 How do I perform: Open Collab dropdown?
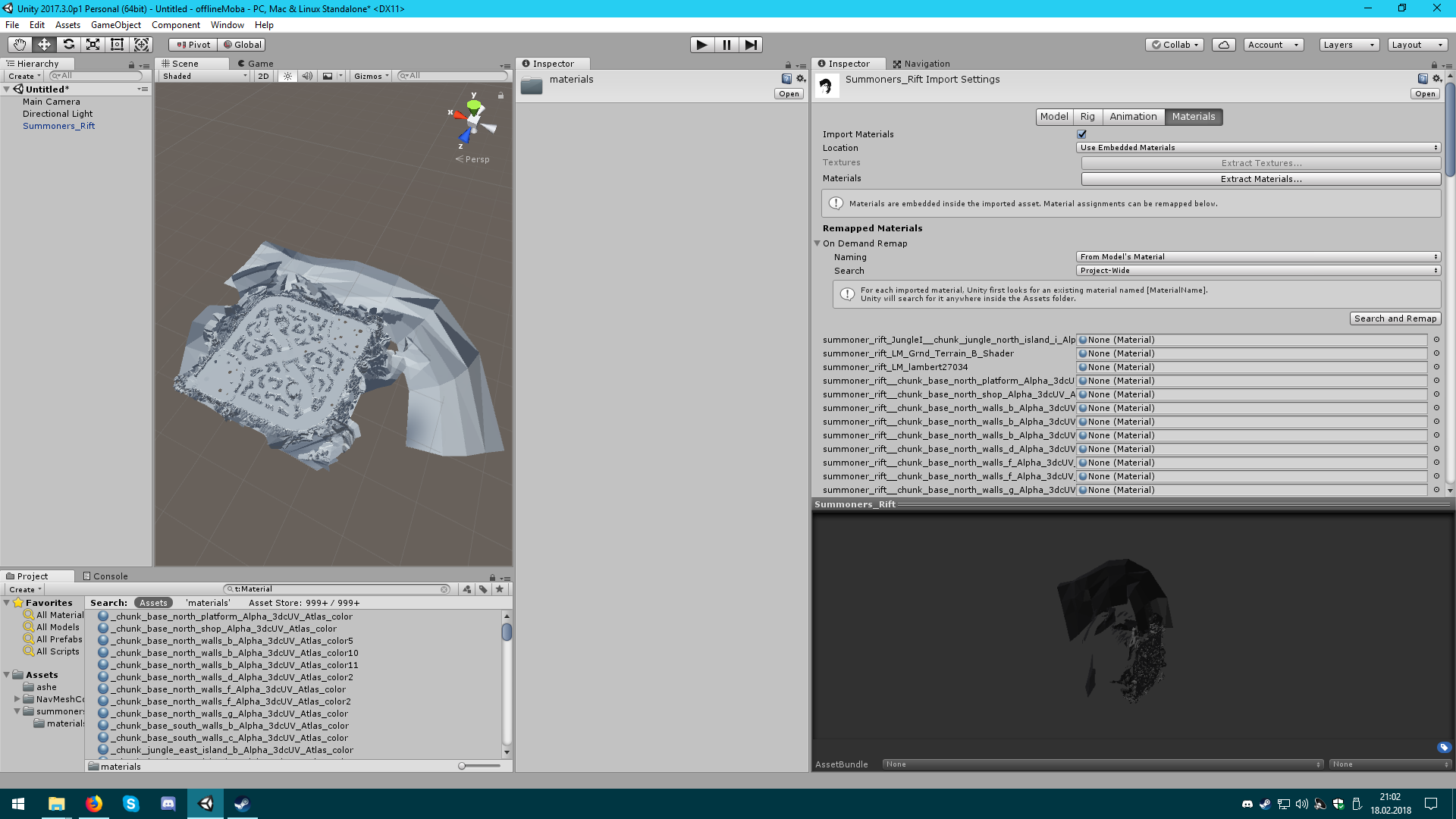(x=1175, y=45)
